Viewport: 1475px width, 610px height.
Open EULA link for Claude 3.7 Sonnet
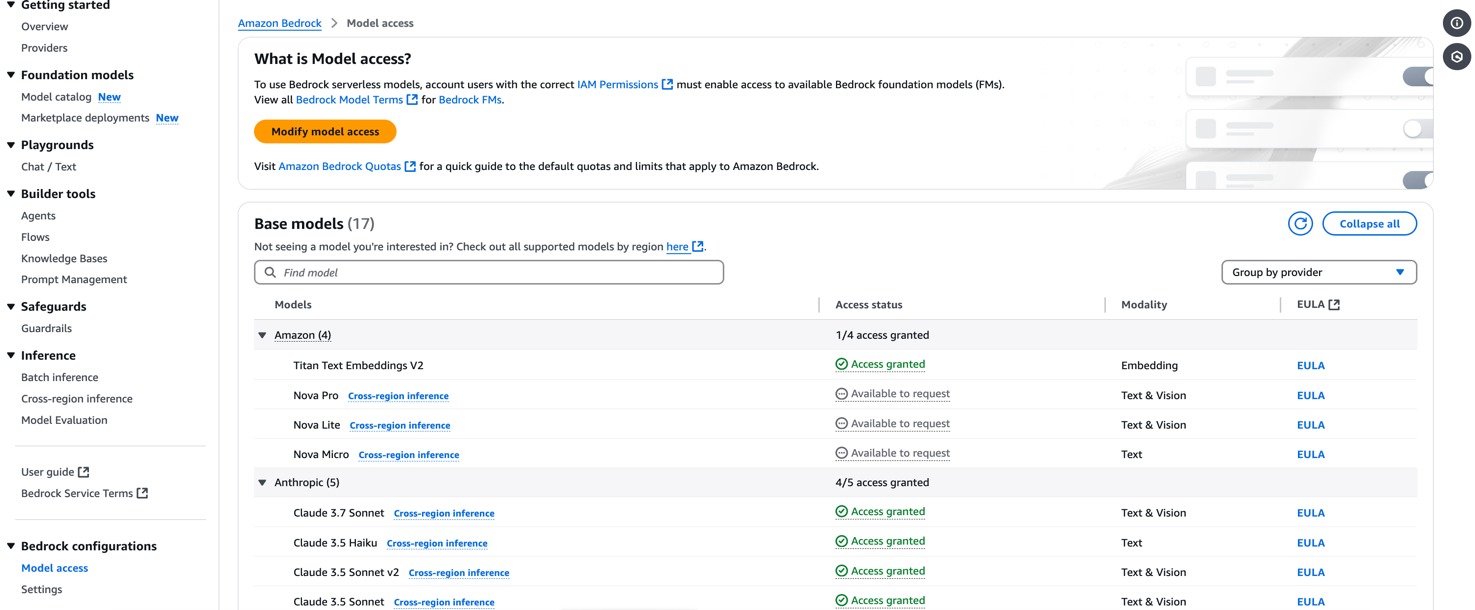tap(1310, 513)
